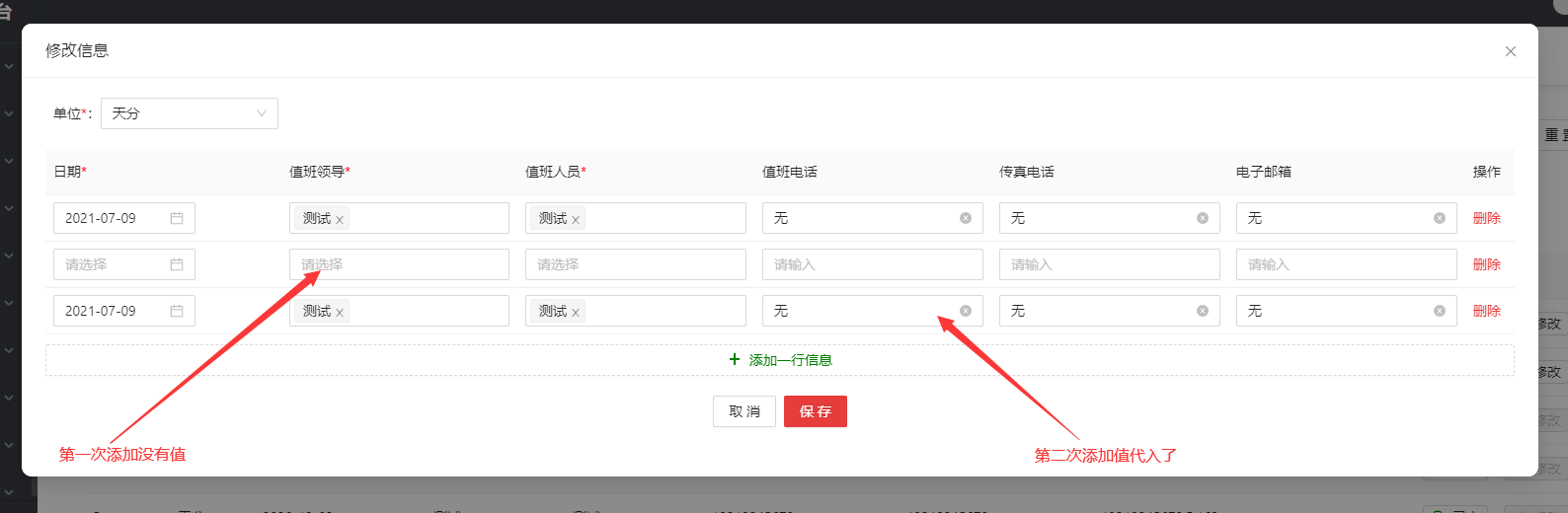The image size is (1568, 513).
Task: Clear the third row's 电子邮箱 field
Action: tap(1440, 311)
